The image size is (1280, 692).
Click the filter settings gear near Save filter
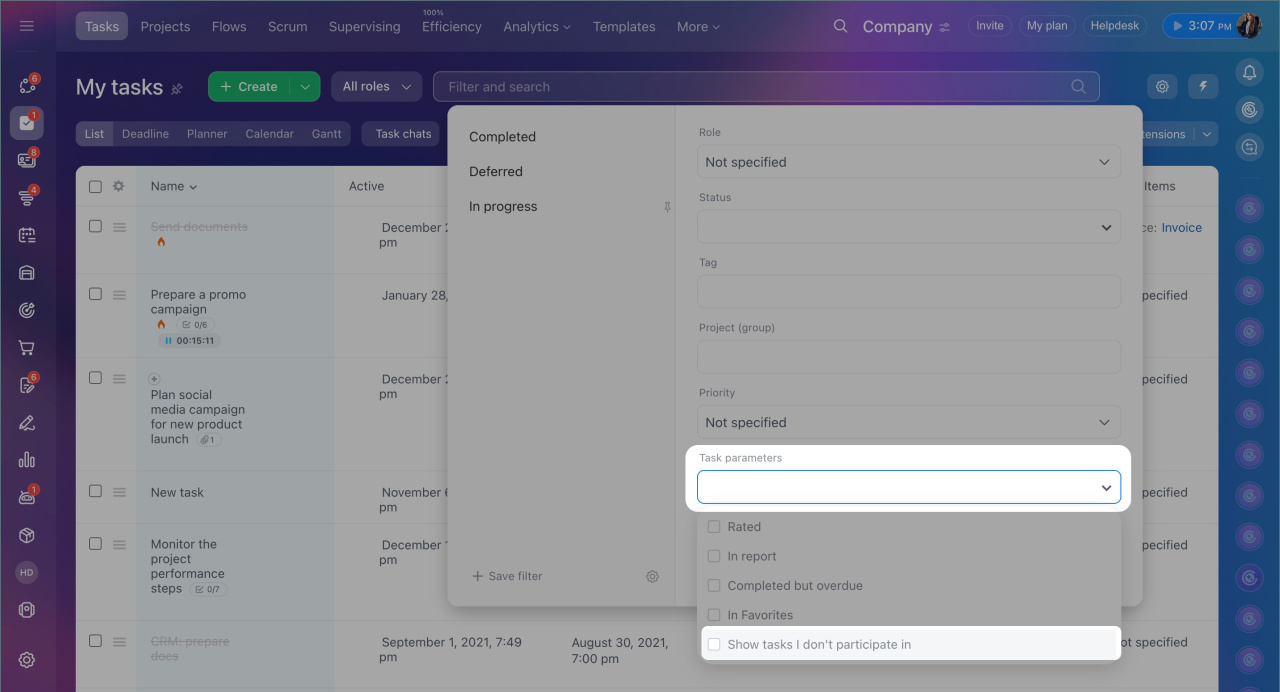point(652,576)
